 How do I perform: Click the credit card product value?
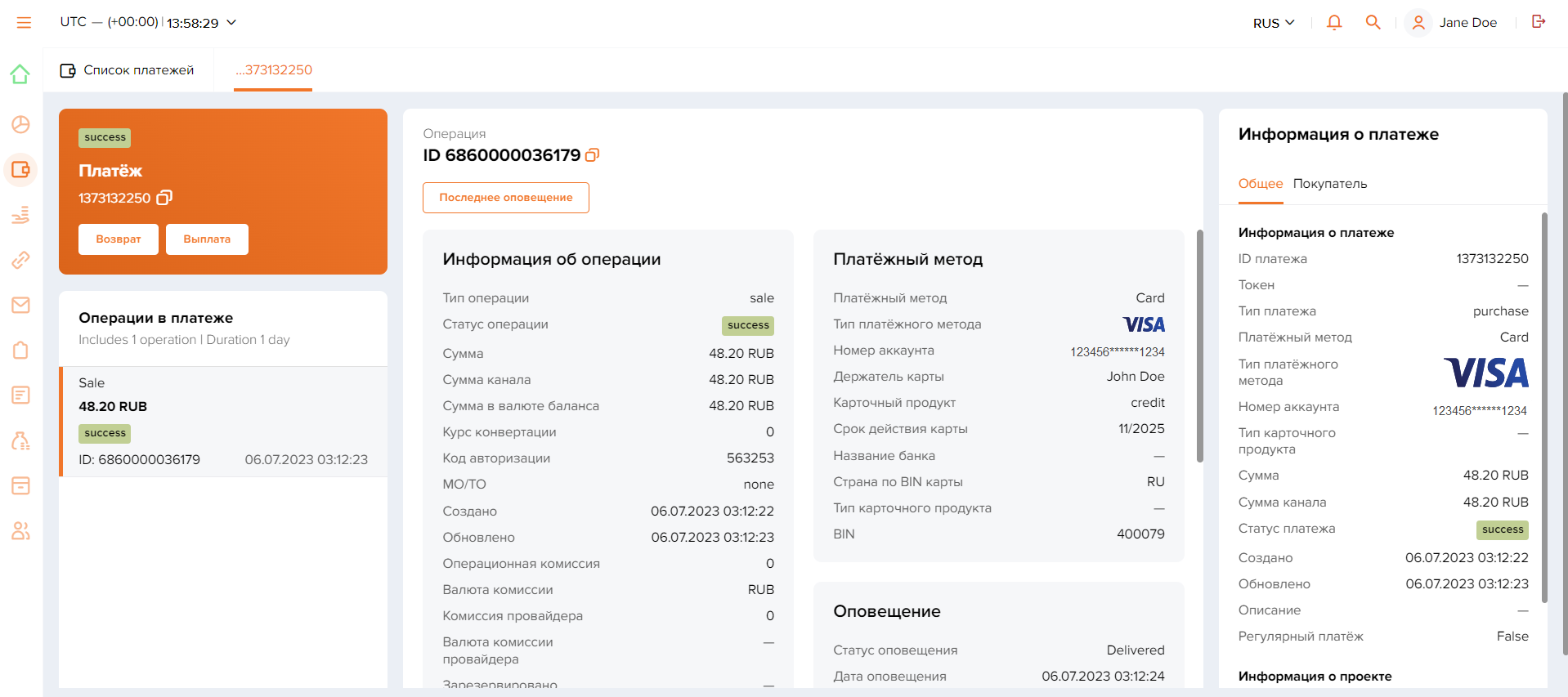[x=1148, y=403]
